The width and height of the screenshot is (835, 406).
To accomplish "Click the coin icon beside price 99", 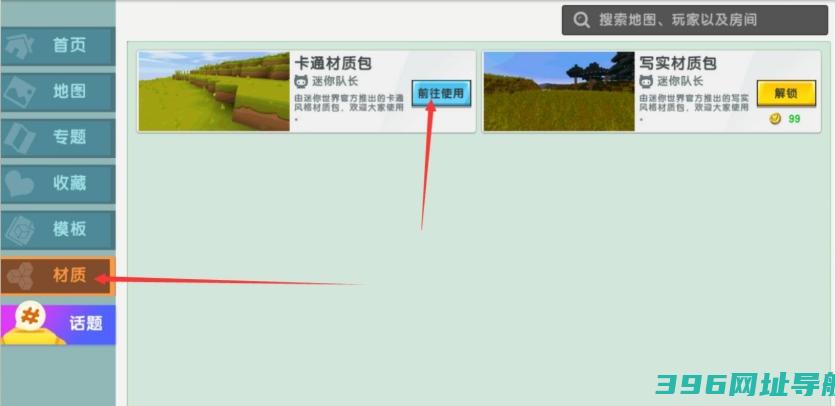I will [775, 119].
